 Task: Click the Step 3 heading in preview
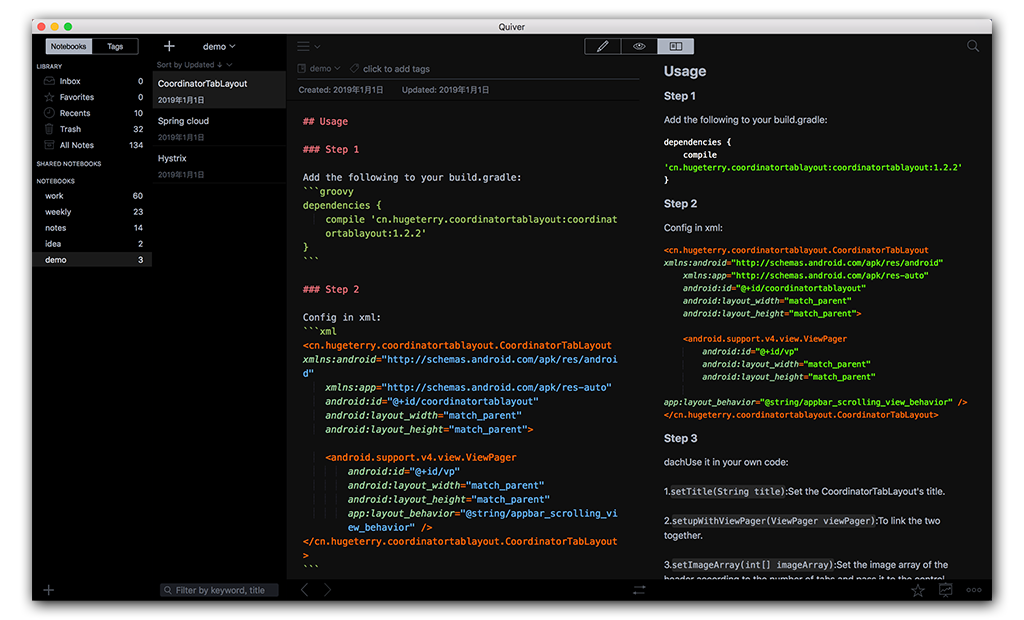coord(680,438)
